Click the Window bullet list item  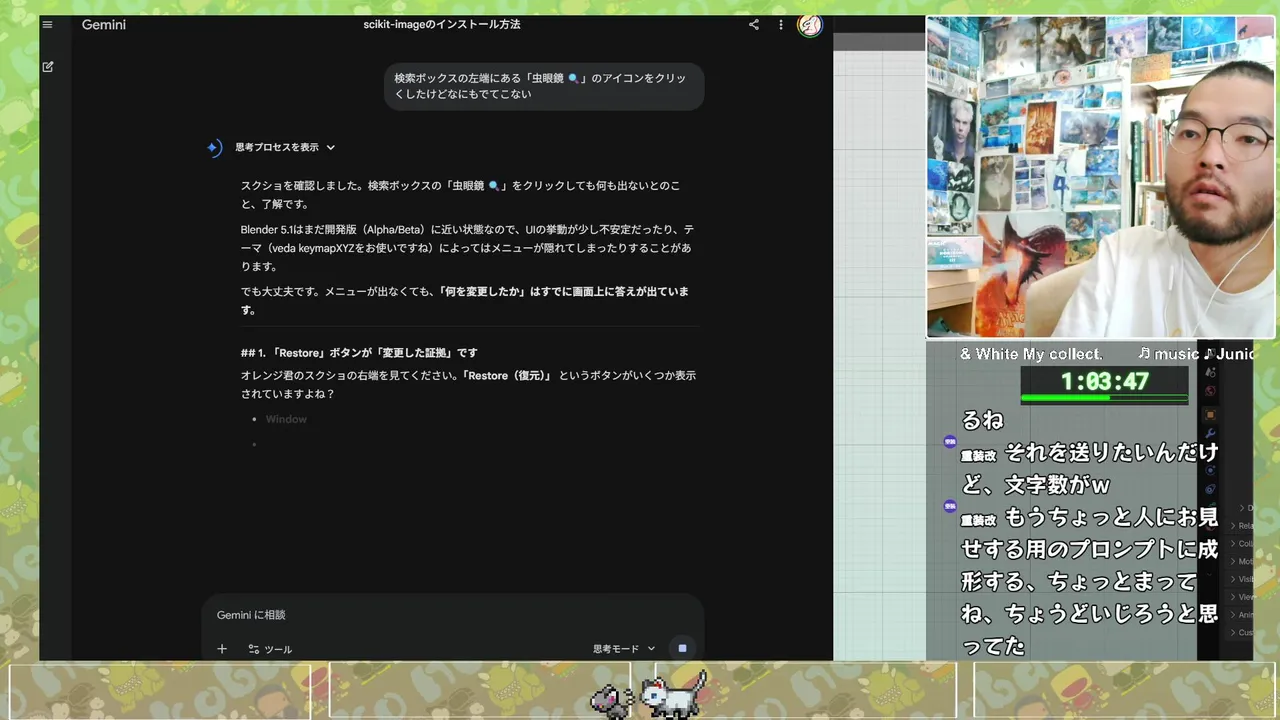click(286, 419)
